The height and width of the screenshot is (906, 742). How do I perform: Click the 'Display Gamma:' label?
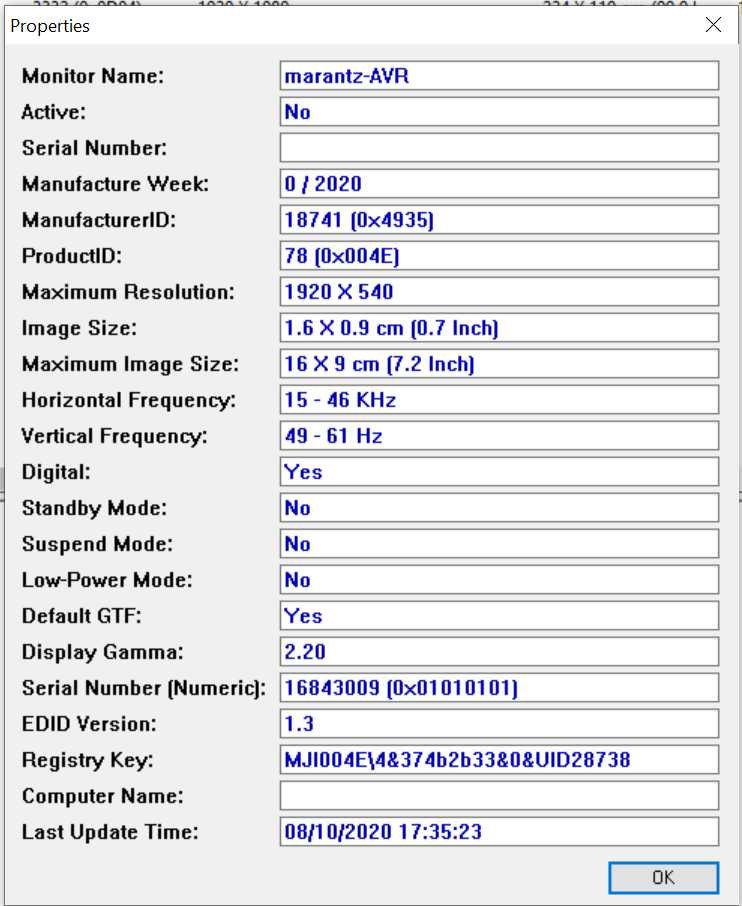coord(102,652)
